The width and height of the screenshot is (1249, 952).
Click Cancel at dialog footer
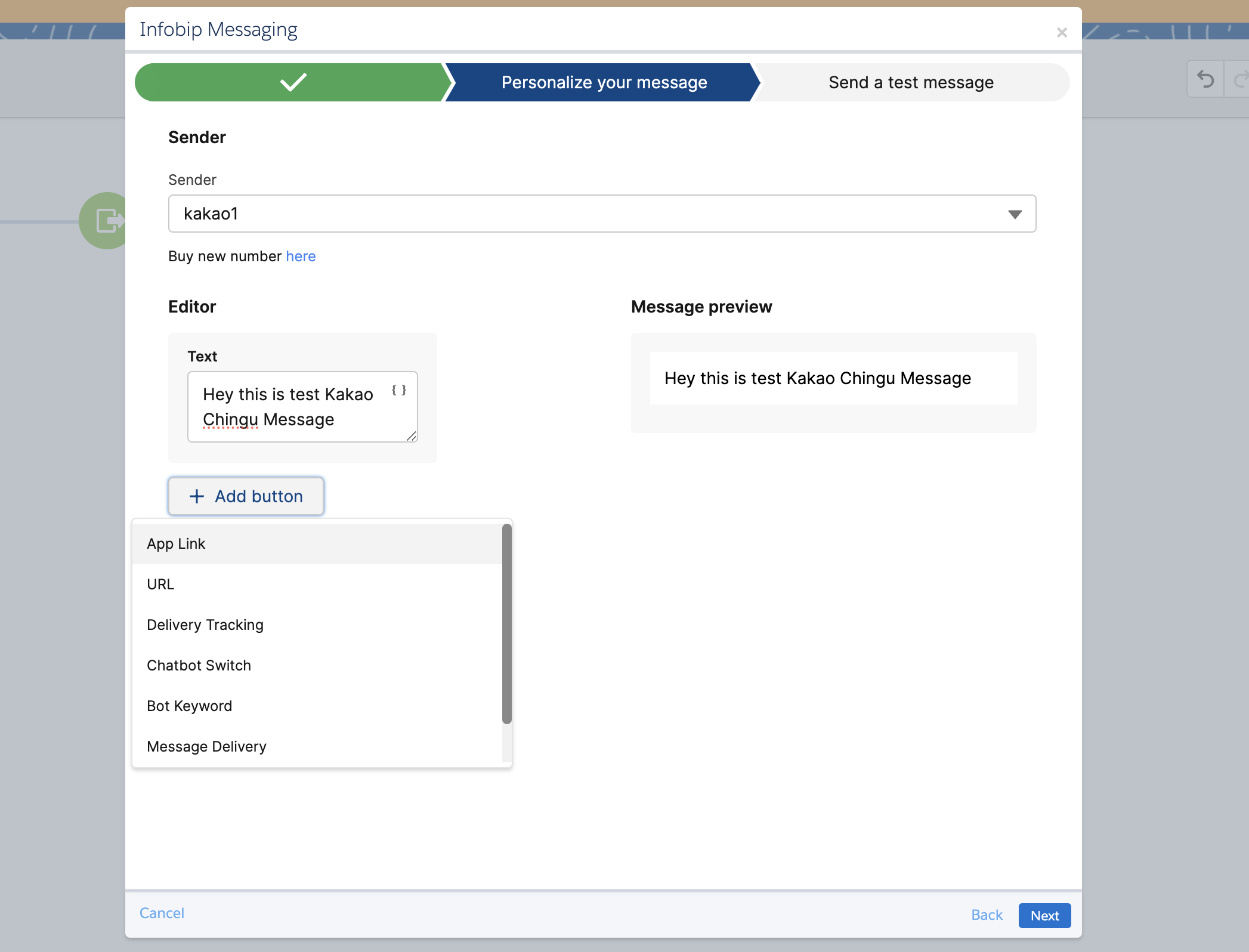coord(162,913)
